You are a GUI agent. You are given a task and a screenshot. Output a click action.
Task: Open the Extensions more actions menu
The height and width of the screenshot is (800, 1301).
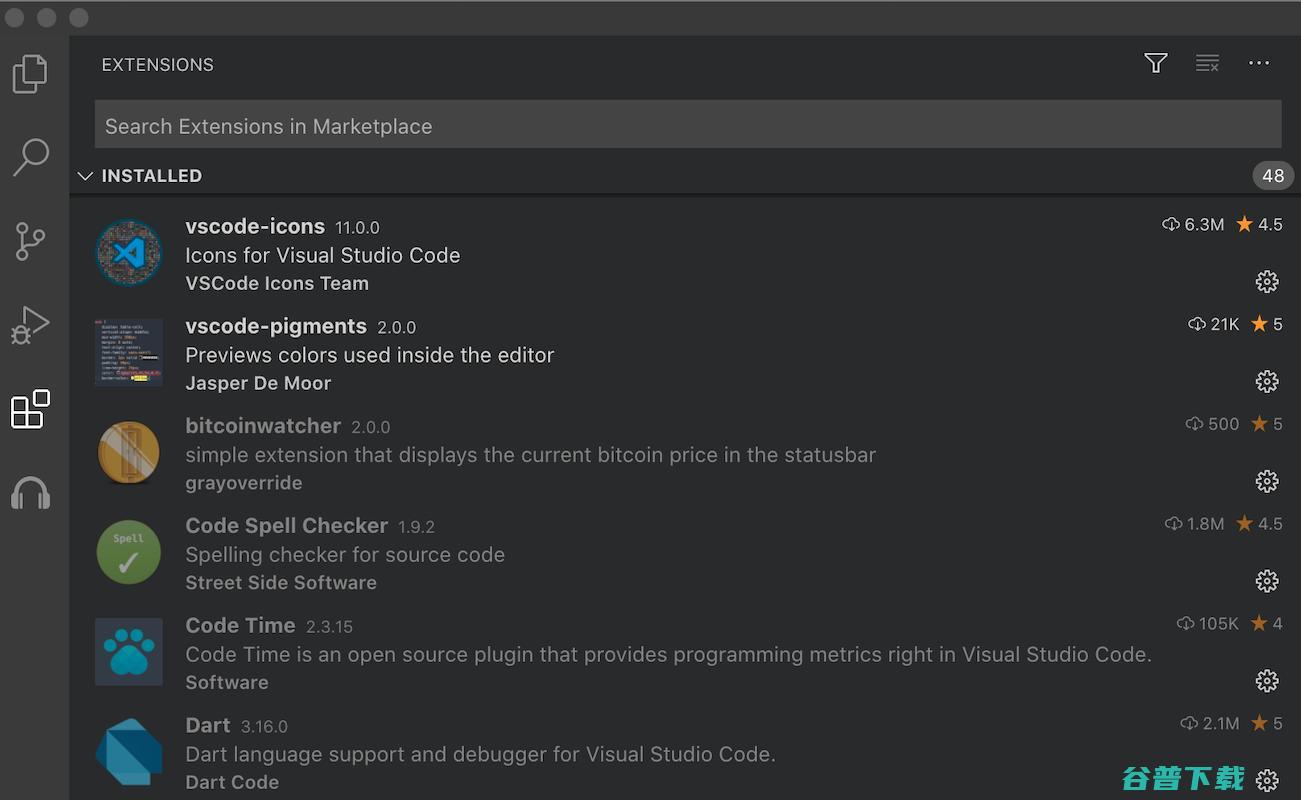(1259, 63)
